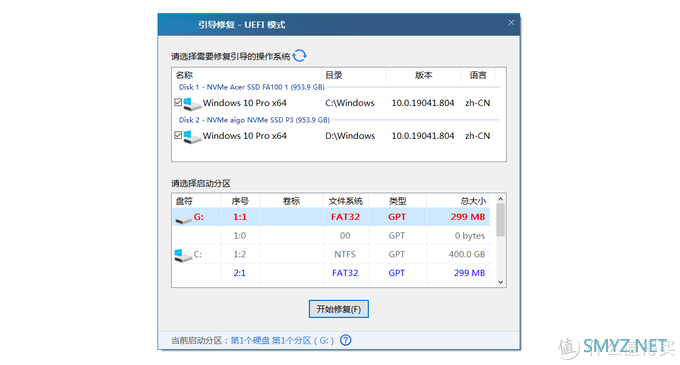Uncheck the C:\Windows system checkbox
This screenshot has height=365, width=680.
click(x=178, y=102)
